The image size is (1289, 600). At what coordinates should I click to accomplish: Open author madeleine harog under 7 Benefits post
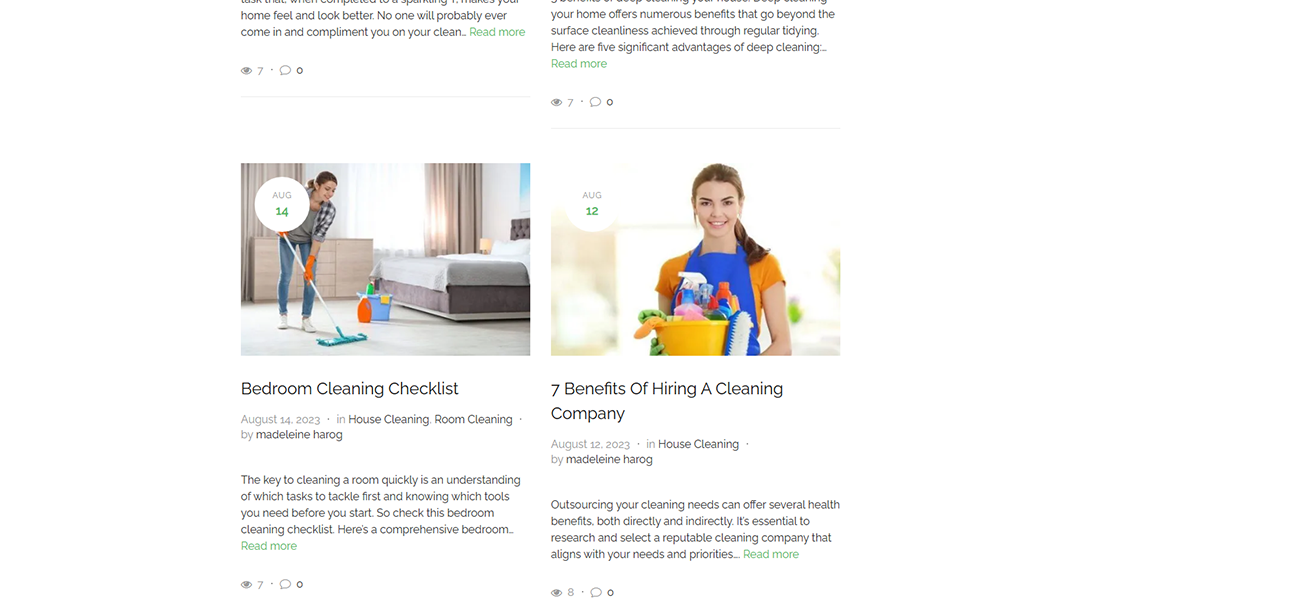click(609, 460)
